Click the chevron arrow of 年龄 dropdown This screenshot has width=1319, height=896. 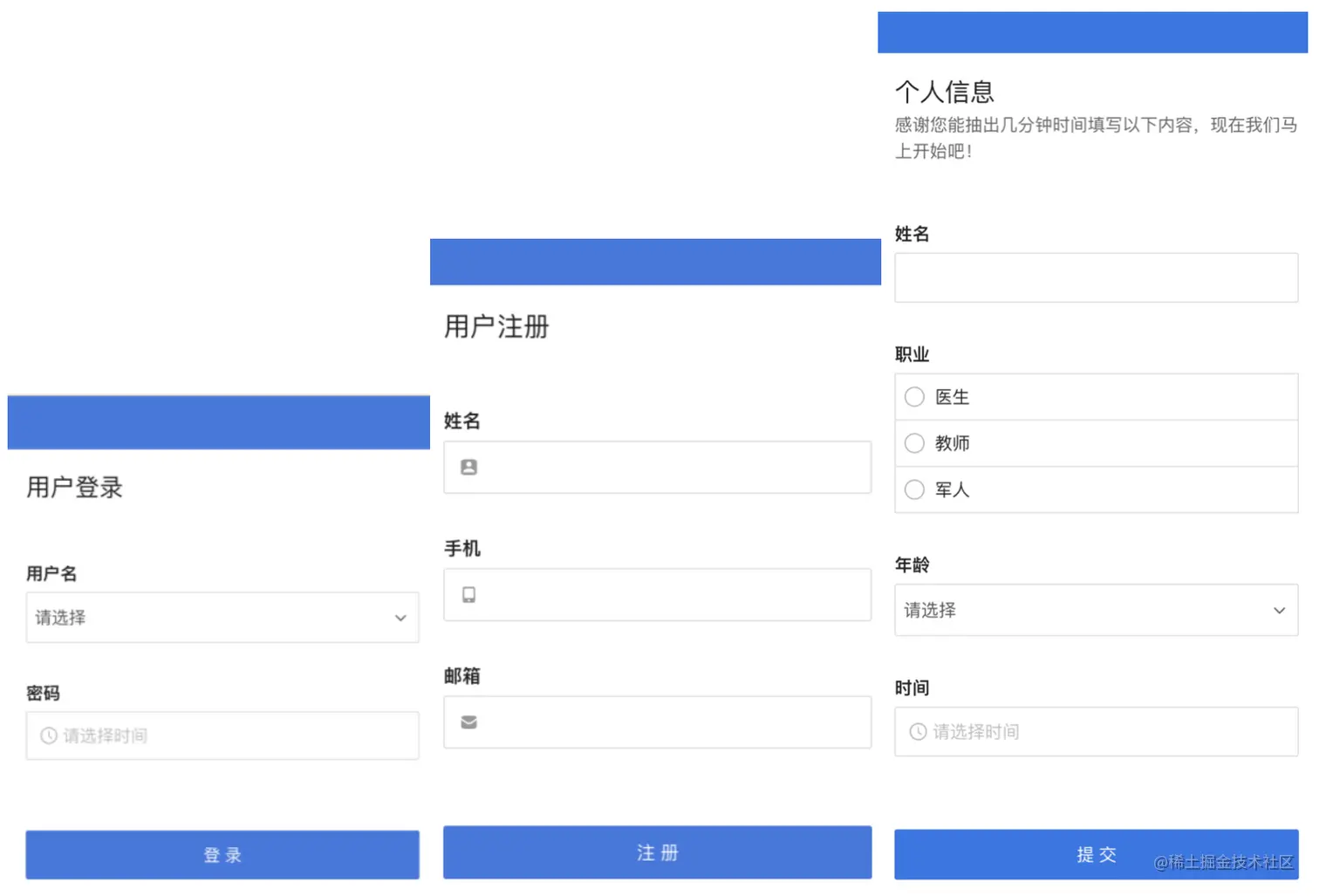pos(1279,610)
